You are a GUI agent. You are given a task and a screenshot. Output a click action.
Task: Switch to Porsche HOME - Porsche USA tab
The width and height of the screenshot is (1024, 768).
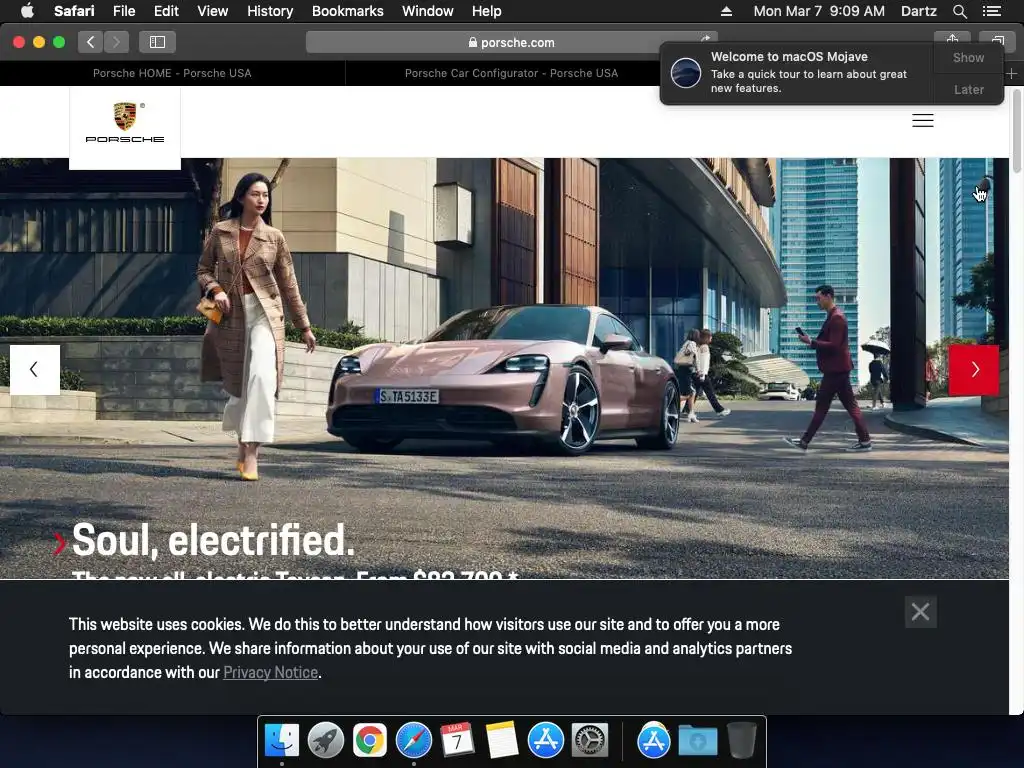click(x=172, y=73)
